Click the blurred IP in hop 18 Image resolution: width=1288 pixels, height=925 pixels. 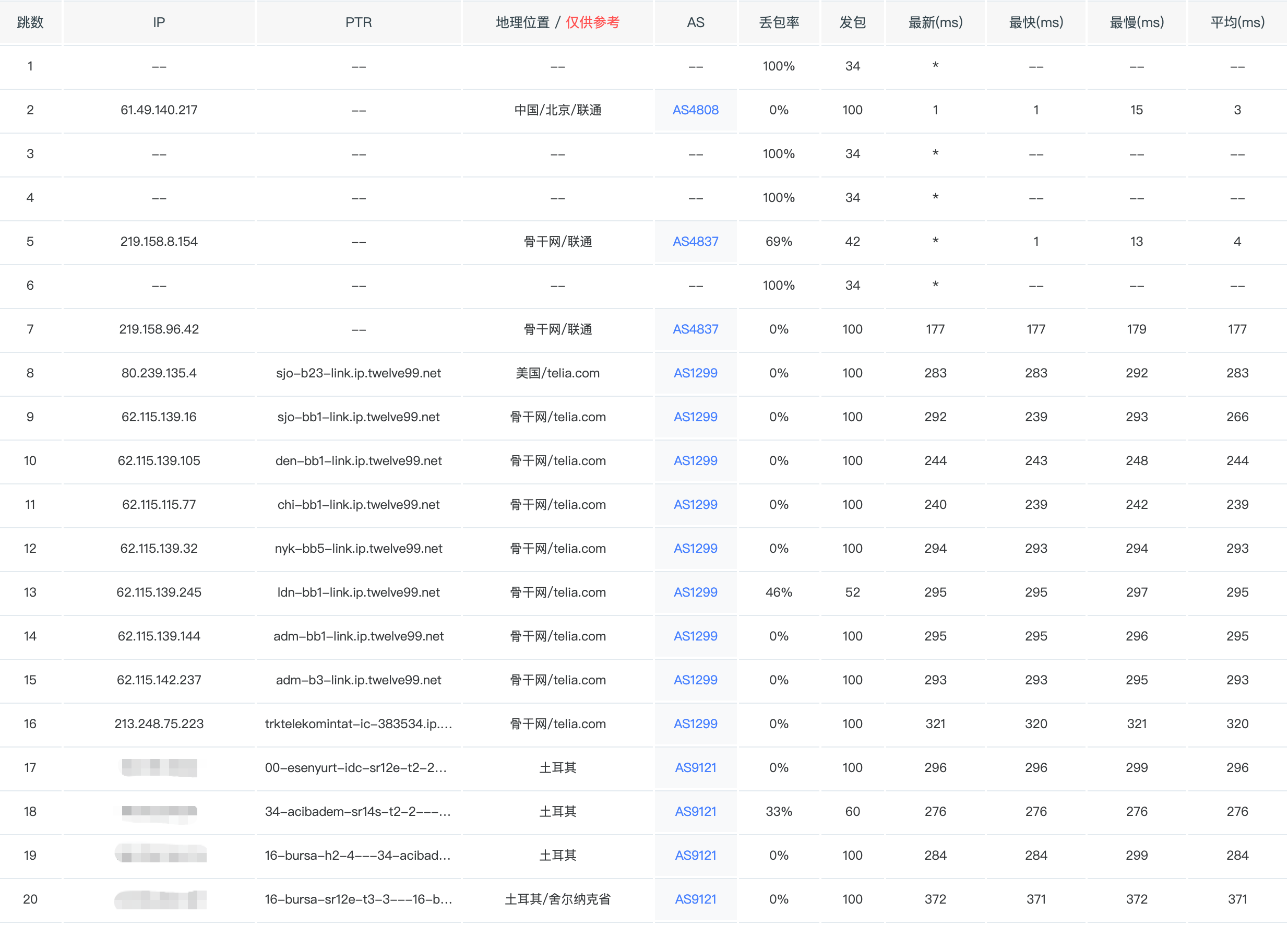159,811
